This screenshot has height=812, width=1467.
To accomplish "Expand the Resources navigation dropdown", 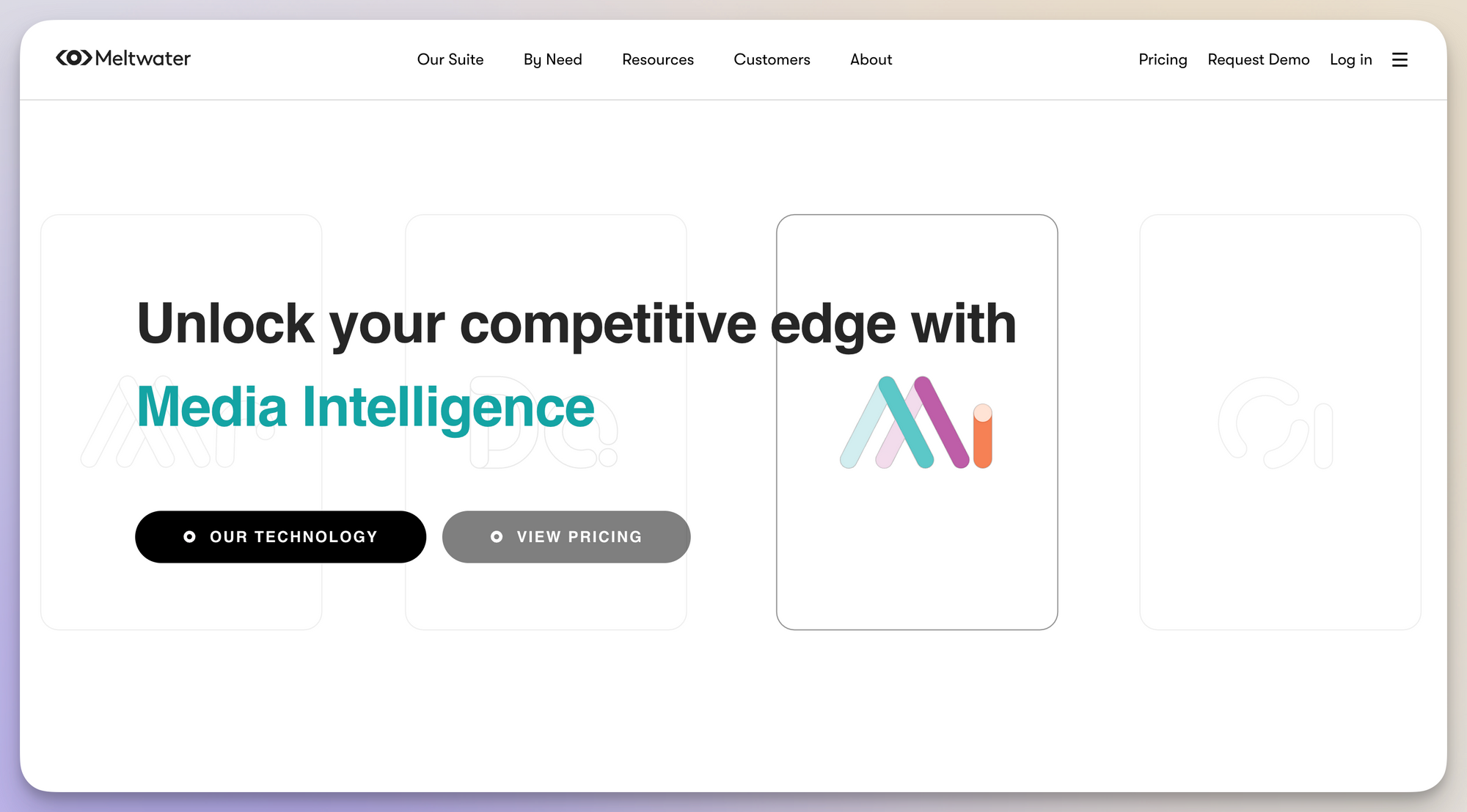I will 658,59.
